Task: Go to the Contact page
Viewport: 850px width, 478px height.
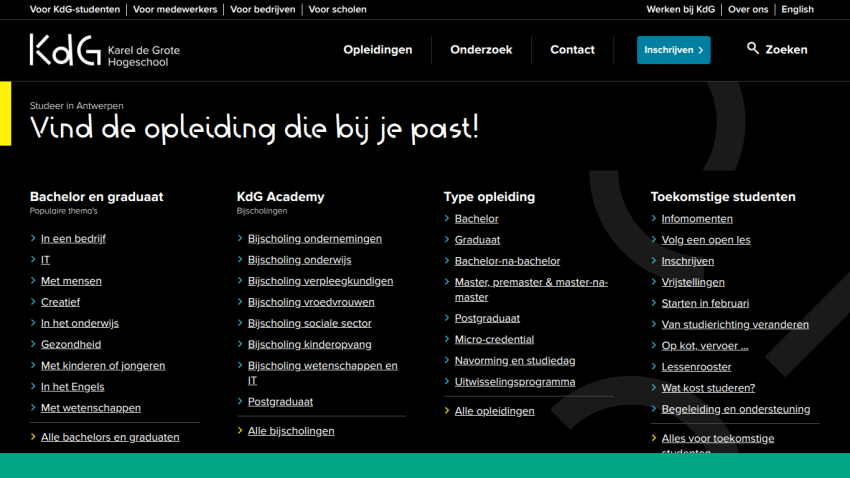Action: coord(572,49)
